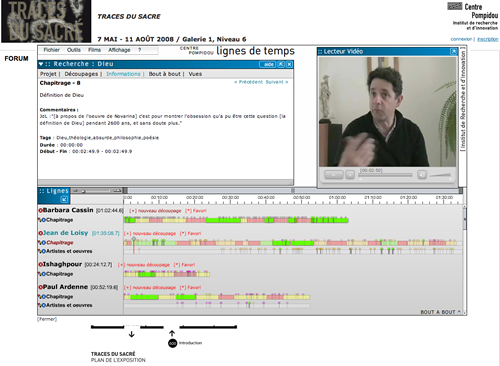Click the aide button
The image size is (500, 366).
tap(268, 64)
